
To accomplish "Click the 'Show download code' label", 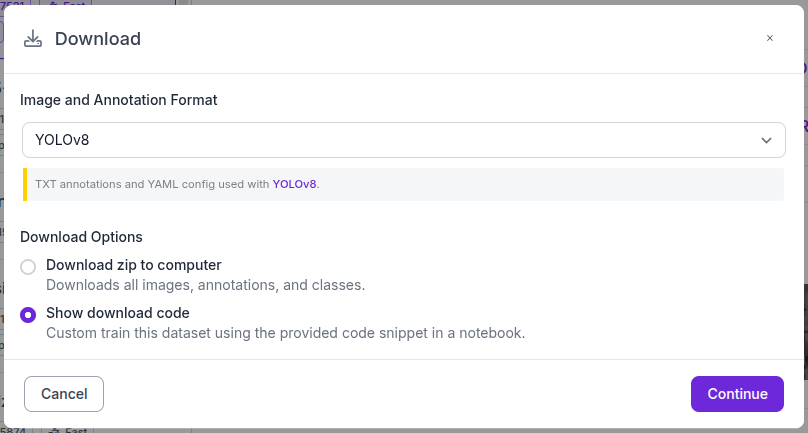I will [x=117, y=313].
